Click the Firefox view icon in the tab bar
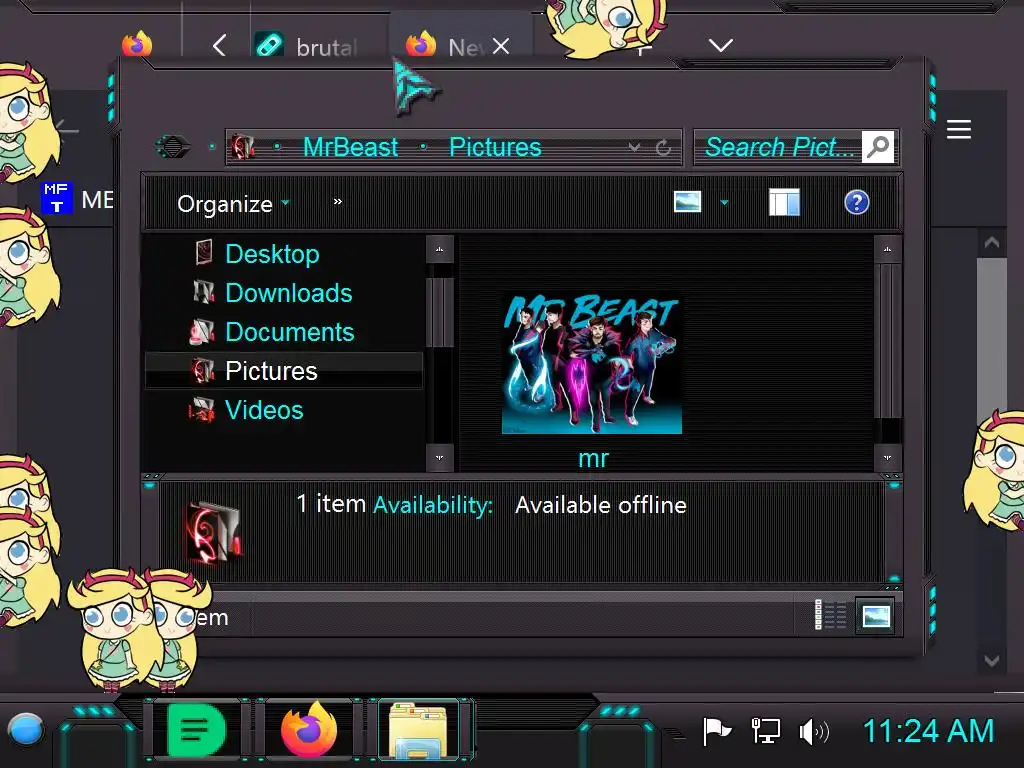1024x768 pixels. click(137, 44)
